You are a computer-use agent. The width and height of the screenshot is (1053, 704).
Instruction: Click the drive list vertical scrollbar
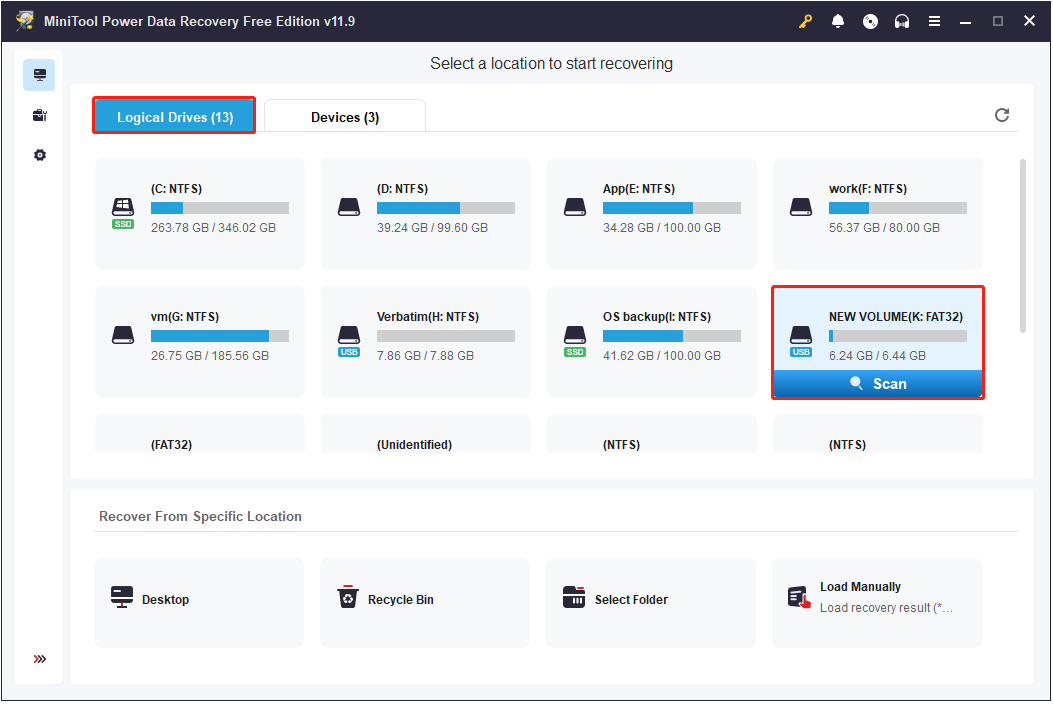pos(1021,245)
